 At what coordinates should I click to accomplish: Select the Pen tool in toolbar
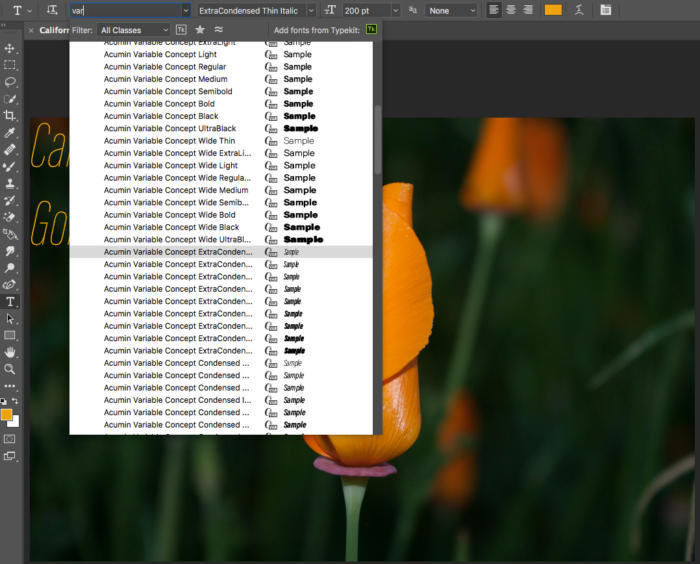[x=9, y=284]
